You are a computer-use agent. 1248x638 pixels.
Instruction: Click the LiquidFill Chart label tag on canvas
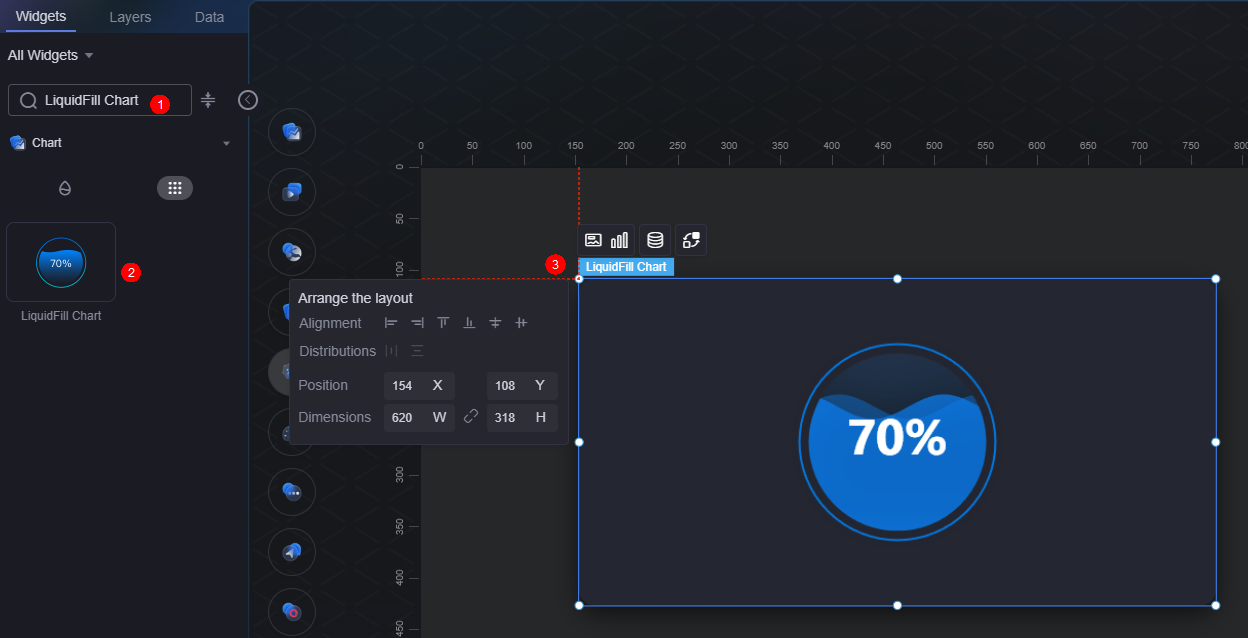pos(626,267)
